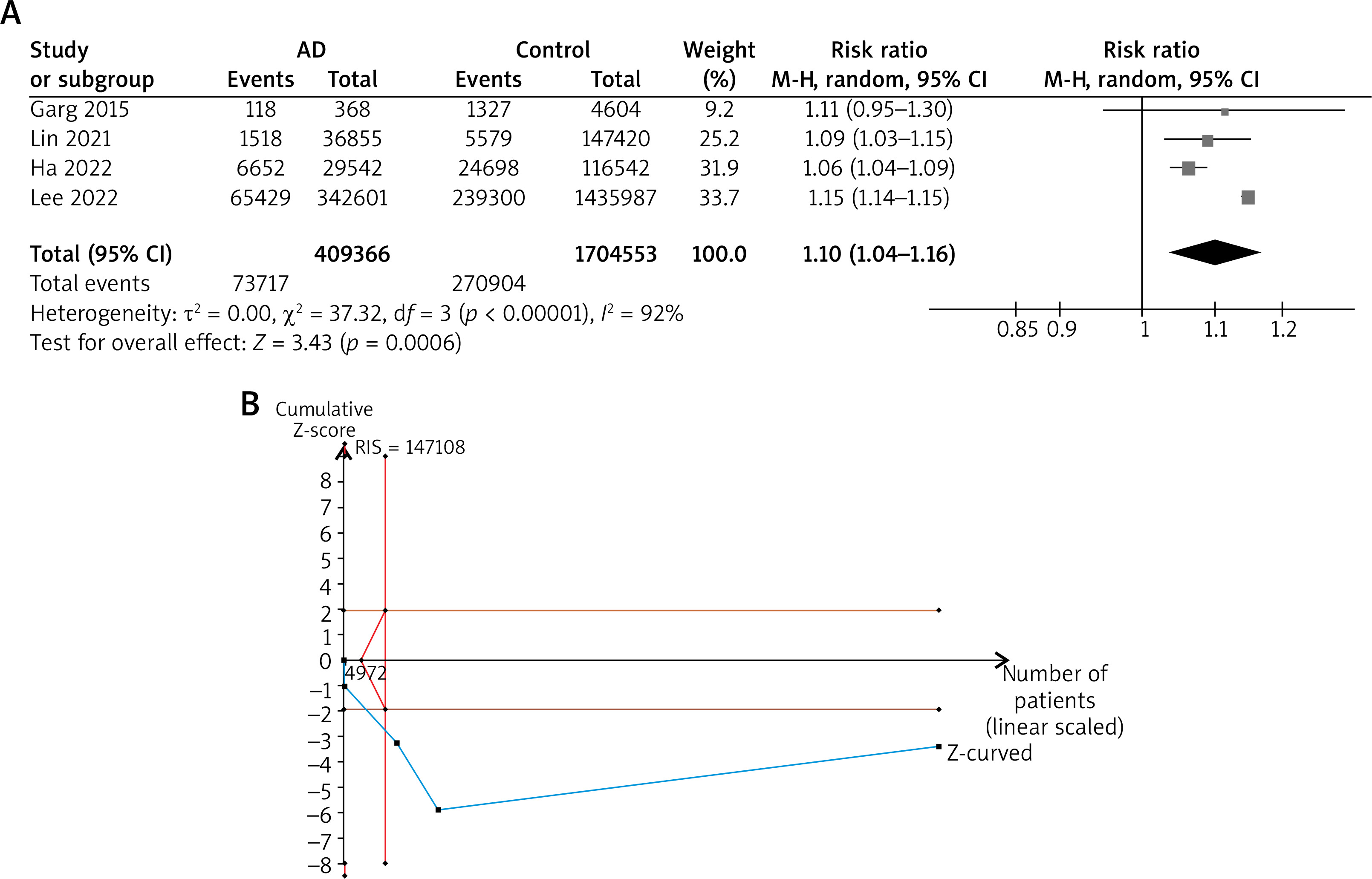Click the Z-curved label
The image size is (1372, 879).
[x=989, y=753]
